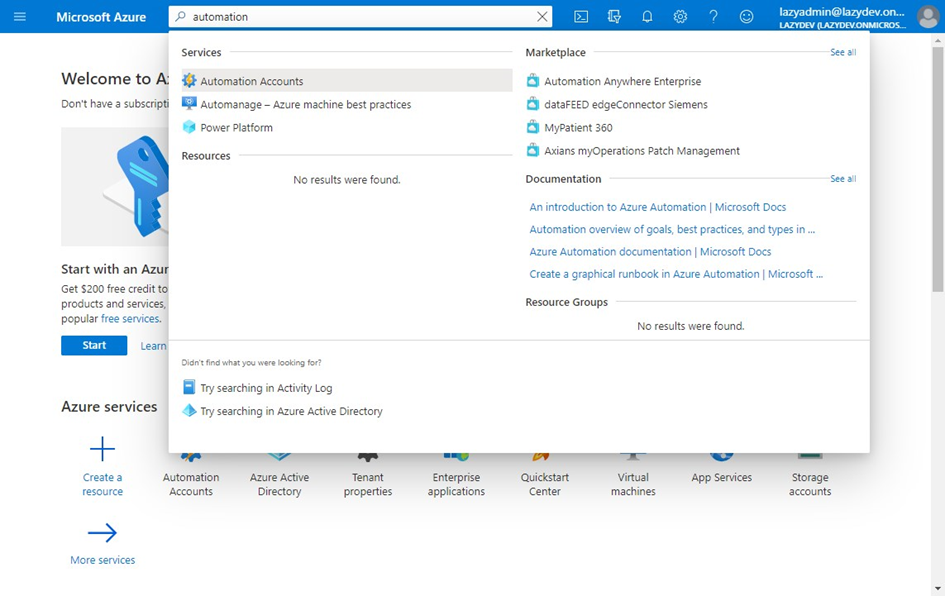The image size is (945, 596).
Task: Click the Microsoft Azure home title
Action: (x=101, y=17)
